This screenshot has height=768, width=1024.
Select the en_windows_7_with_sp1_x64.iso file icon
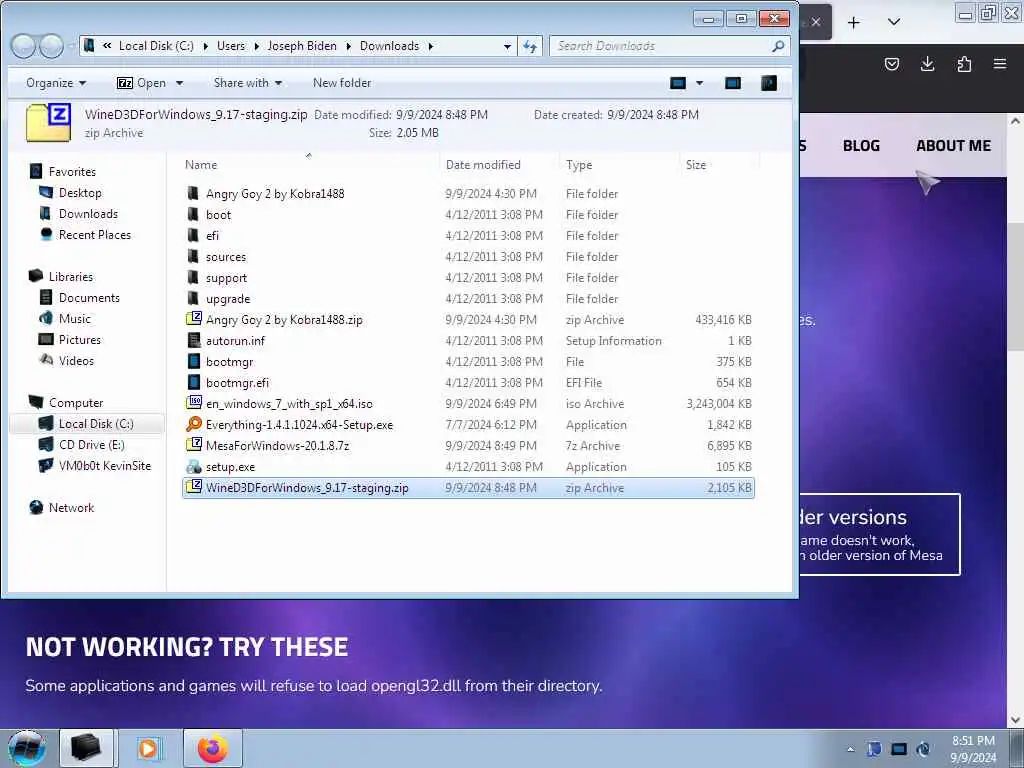pos(194,403)
